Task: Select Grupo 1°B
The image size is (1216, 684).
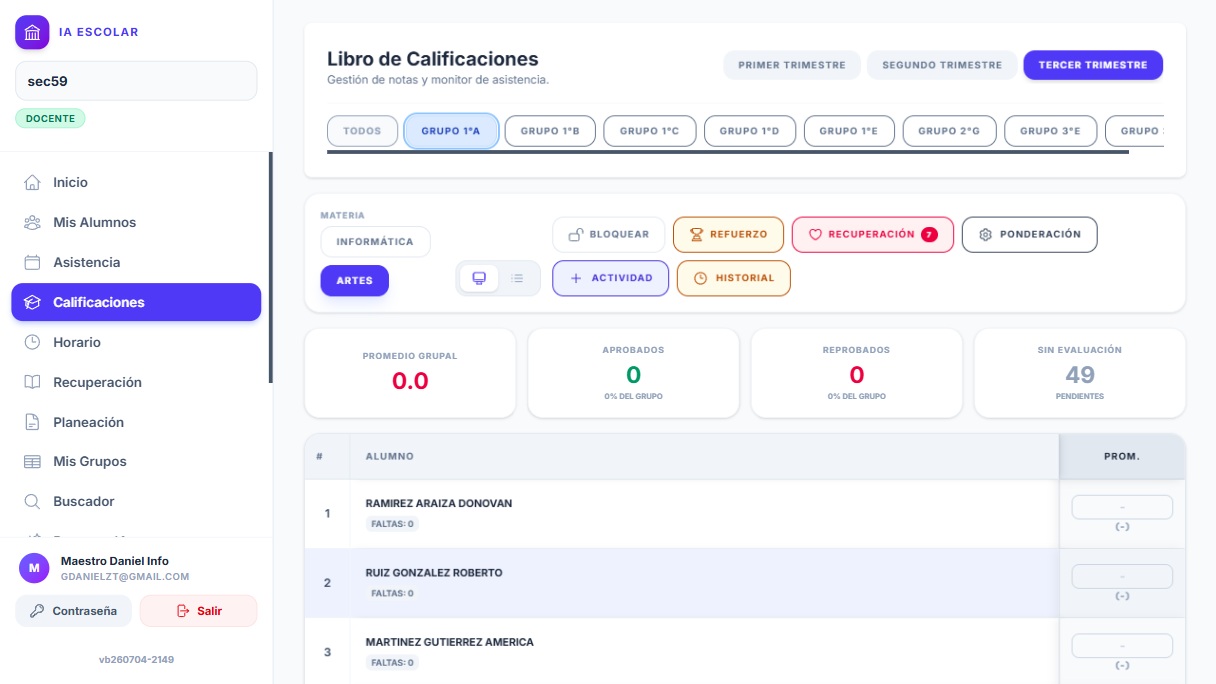Action: pos(550,131)
